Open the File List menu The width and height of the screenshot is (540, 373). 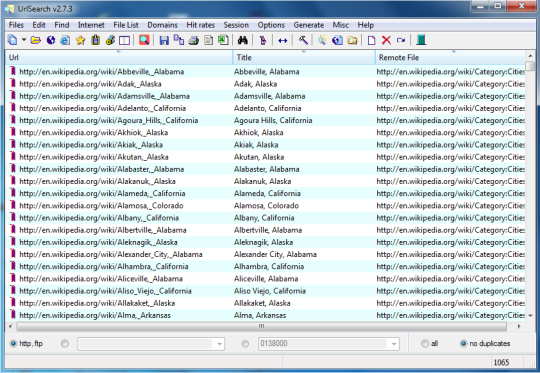pyautogui.click(x=126, y=25)
